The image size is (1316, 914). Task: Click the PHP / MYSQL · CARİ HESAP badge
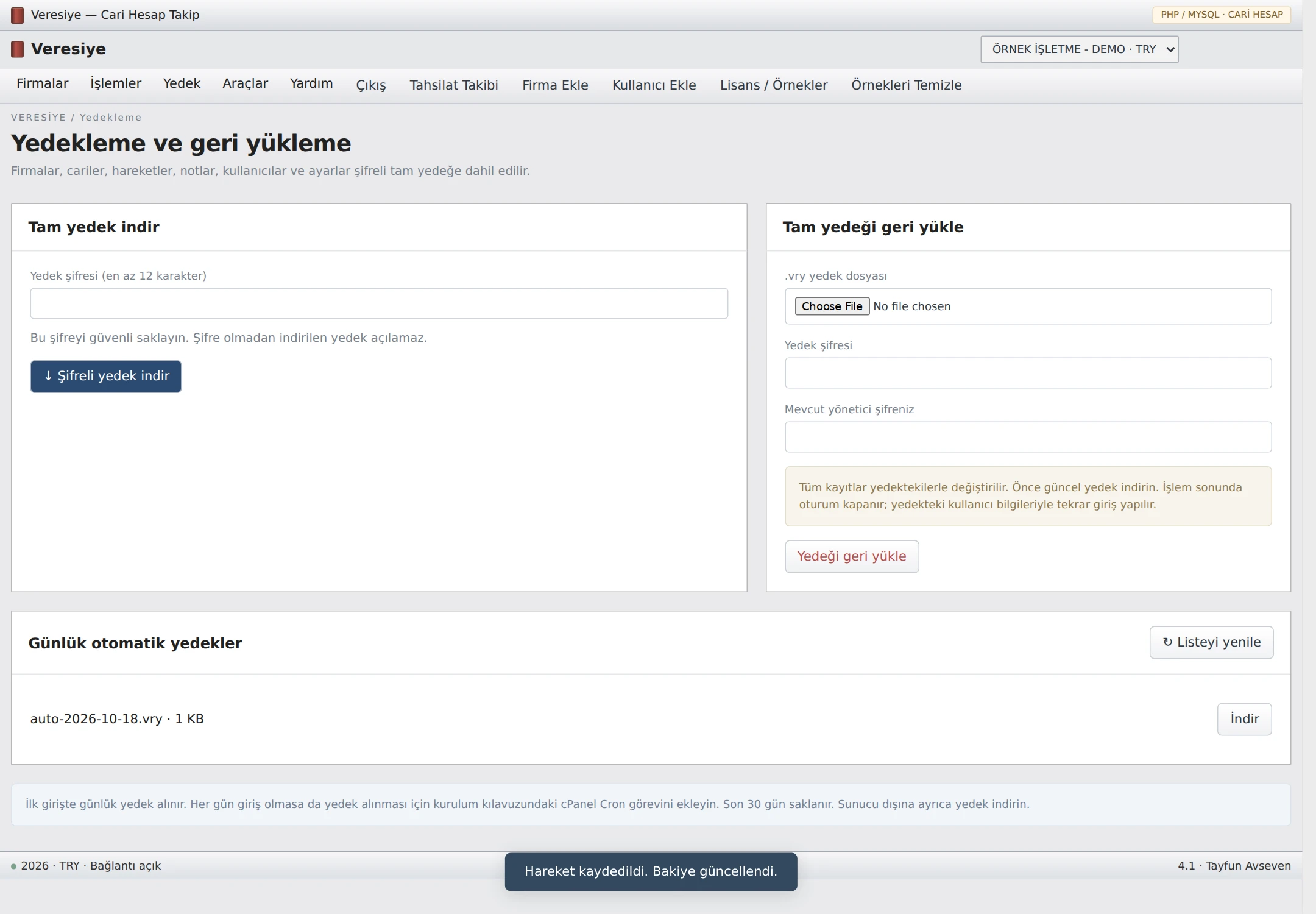pos(1222,15)
